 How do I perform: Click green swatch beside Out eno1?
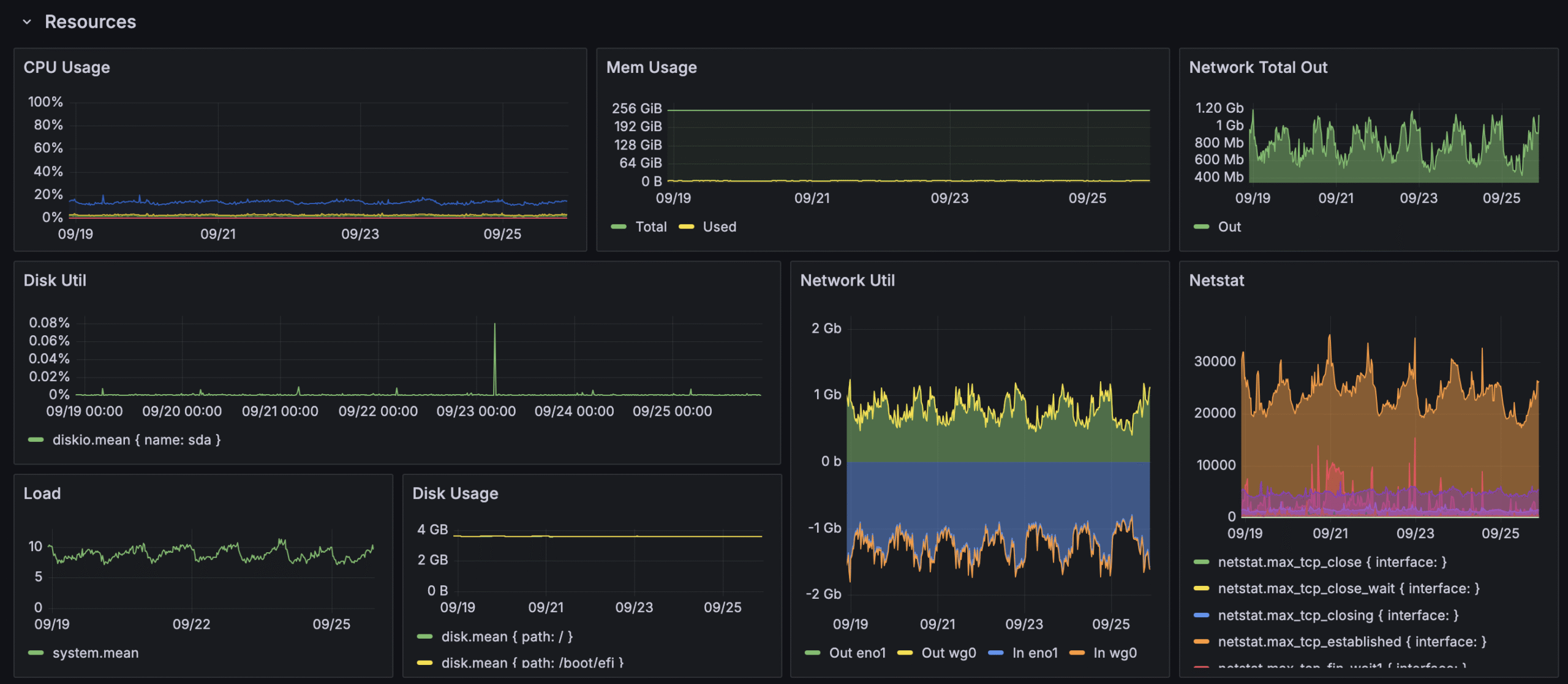(x=813, y=653)
